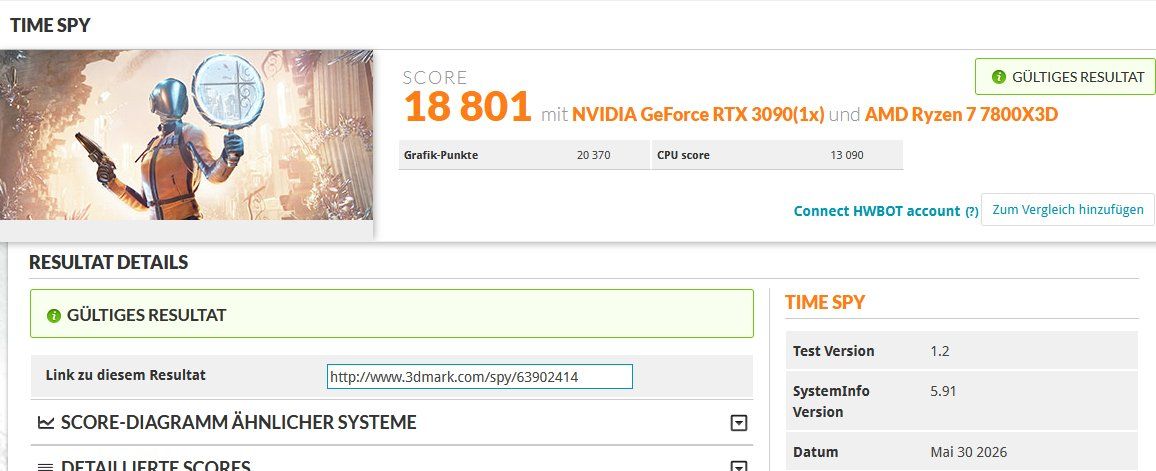Click orange TIME SPY sidebar heading
The width and height of the screenshot is (1156, 471).
[825, 301]
